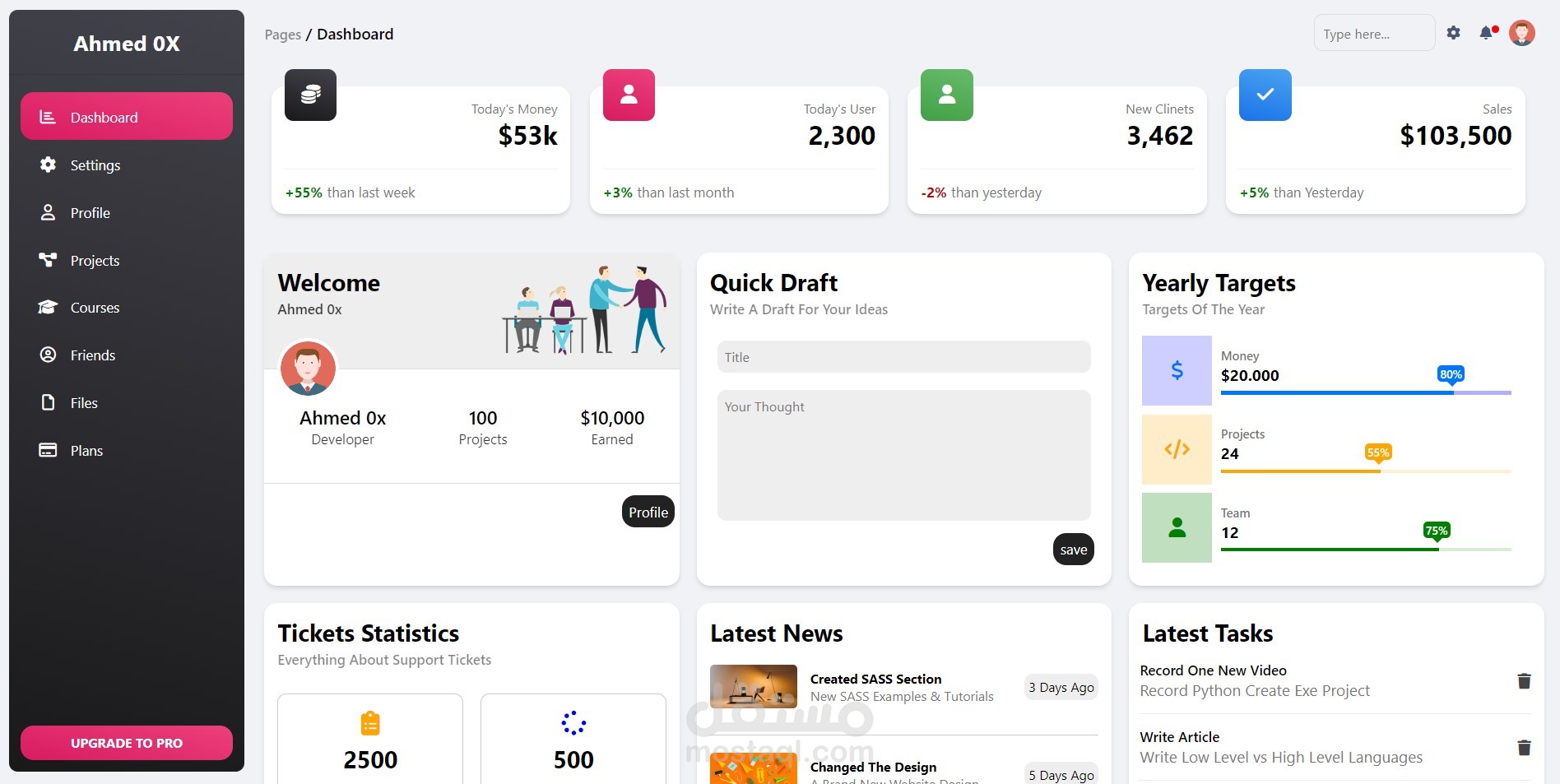Click the 55% badge on Projects target
Screen dimensions: 1560x784
click(1378, 452)
